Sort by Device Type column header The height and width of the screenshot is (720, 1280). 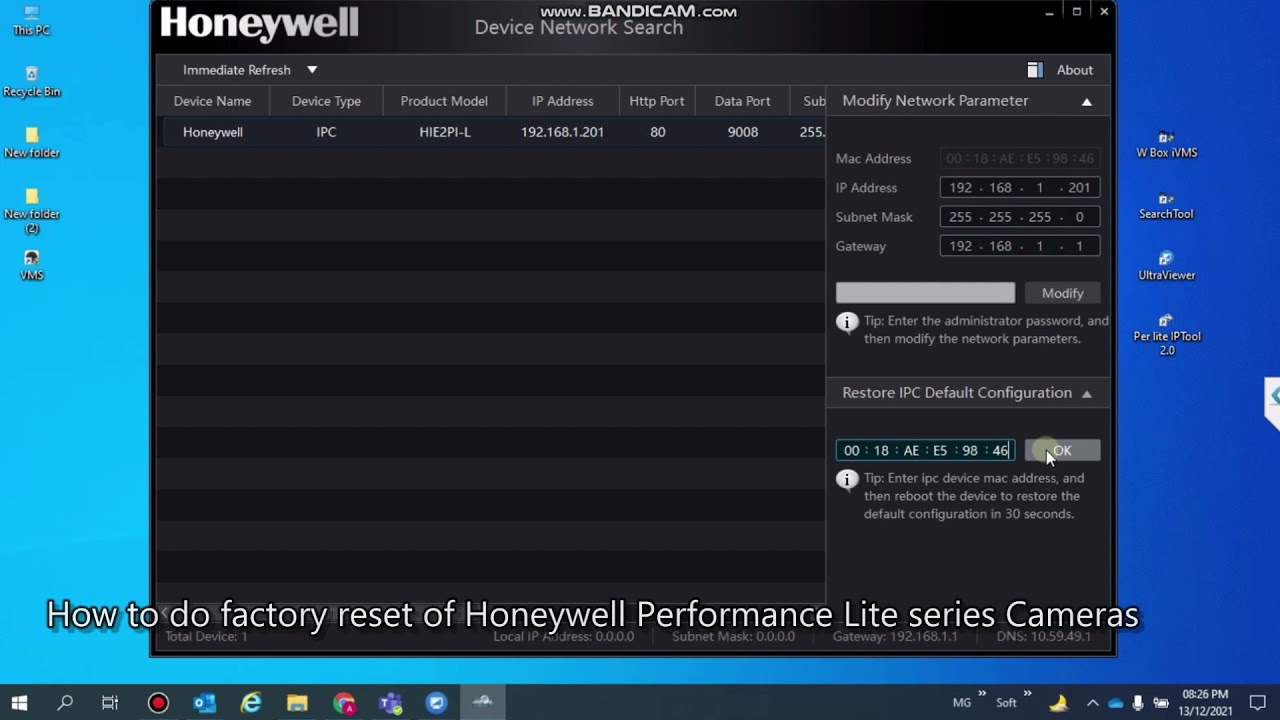pos(326,101)
